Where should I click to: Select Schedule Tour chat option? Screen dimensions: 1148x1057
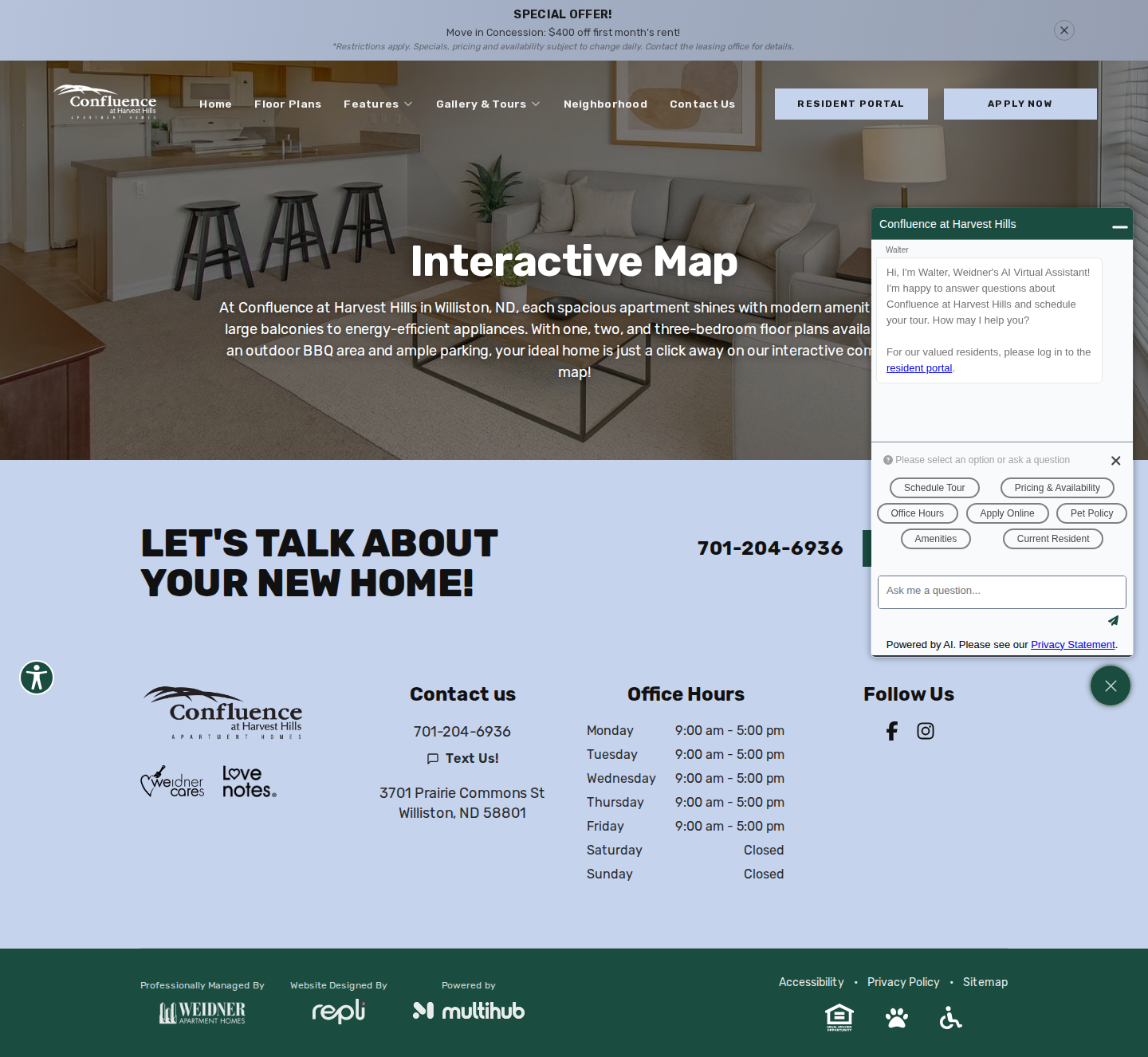934,488
